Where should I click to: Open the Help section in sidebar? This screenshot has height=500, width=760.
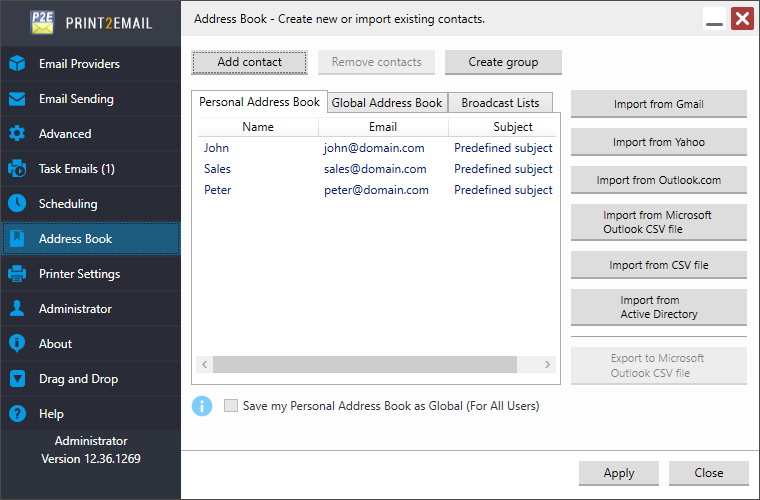51,414
